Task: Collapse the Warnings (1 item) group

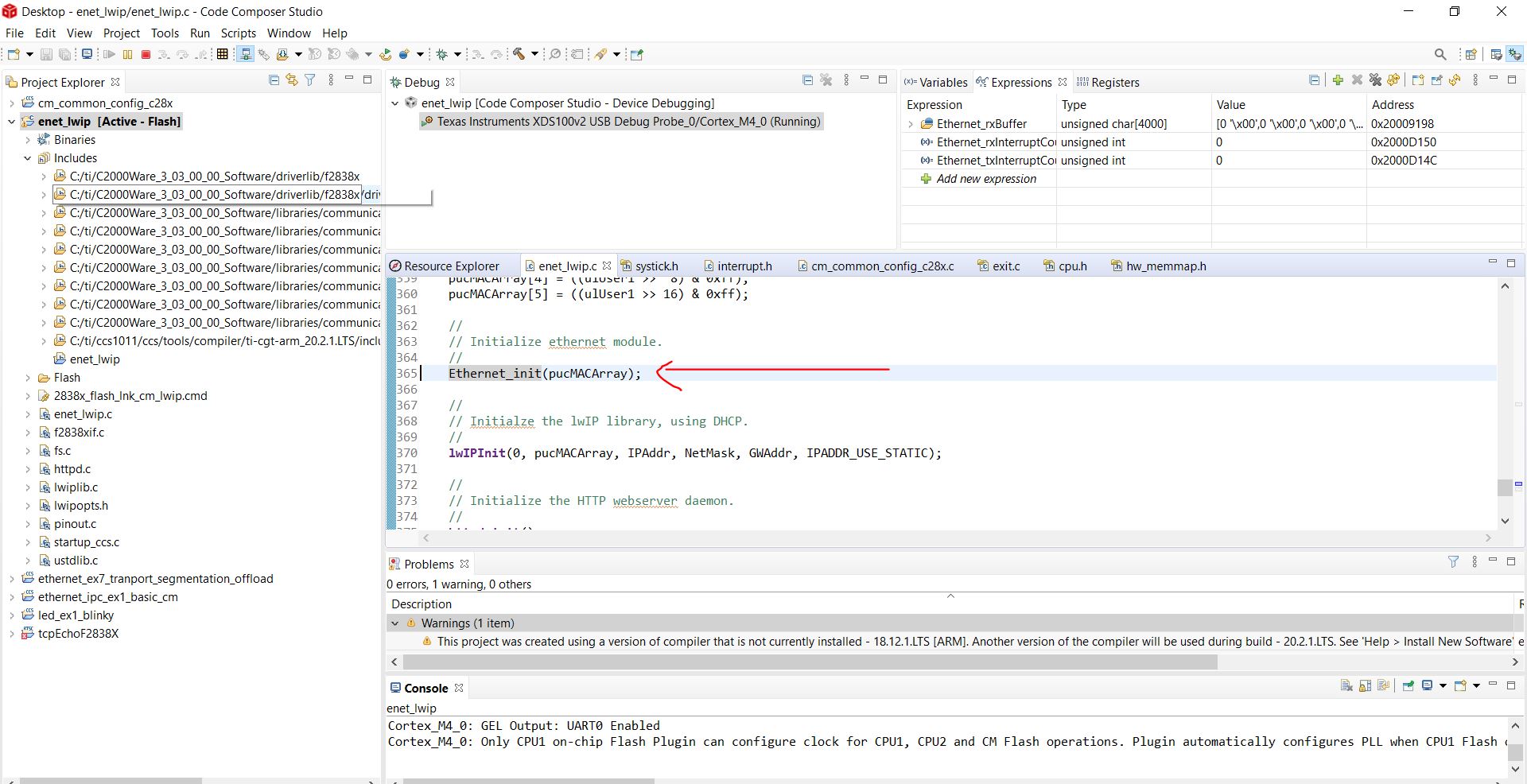Action: pyautogui.click(x=394, y=623)
